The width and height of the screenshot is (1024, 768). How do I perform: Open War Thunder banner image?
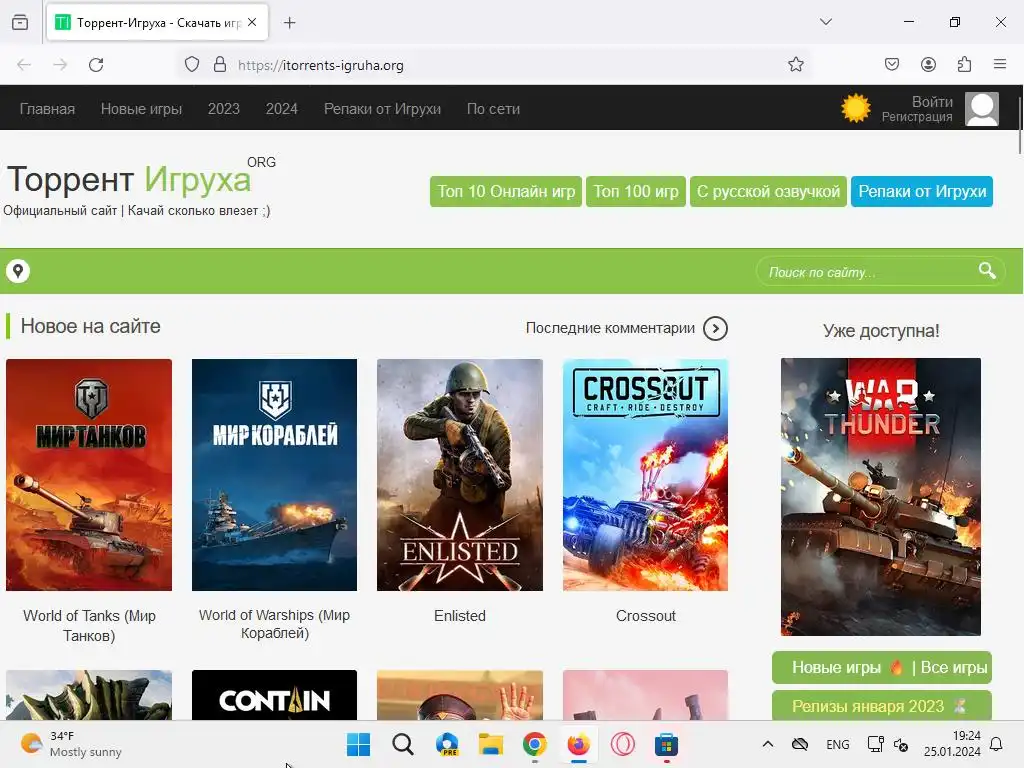(881, 496)
